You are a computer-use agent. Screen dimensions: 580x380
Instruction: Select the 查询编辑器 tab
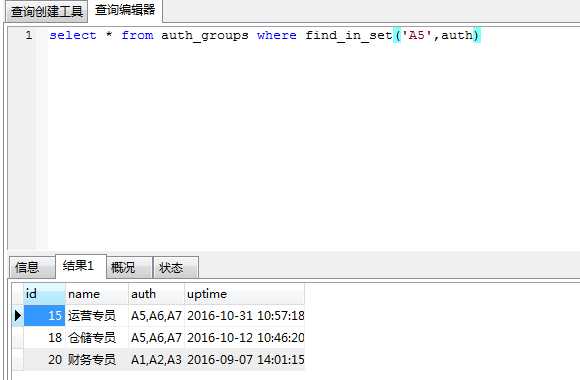click(x=125, y=10)
